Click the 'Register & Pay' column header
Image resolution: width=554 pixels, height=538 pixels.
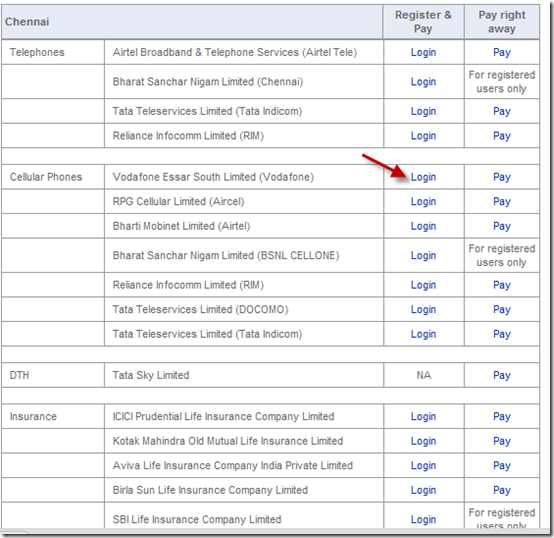[x=423, y=22]
